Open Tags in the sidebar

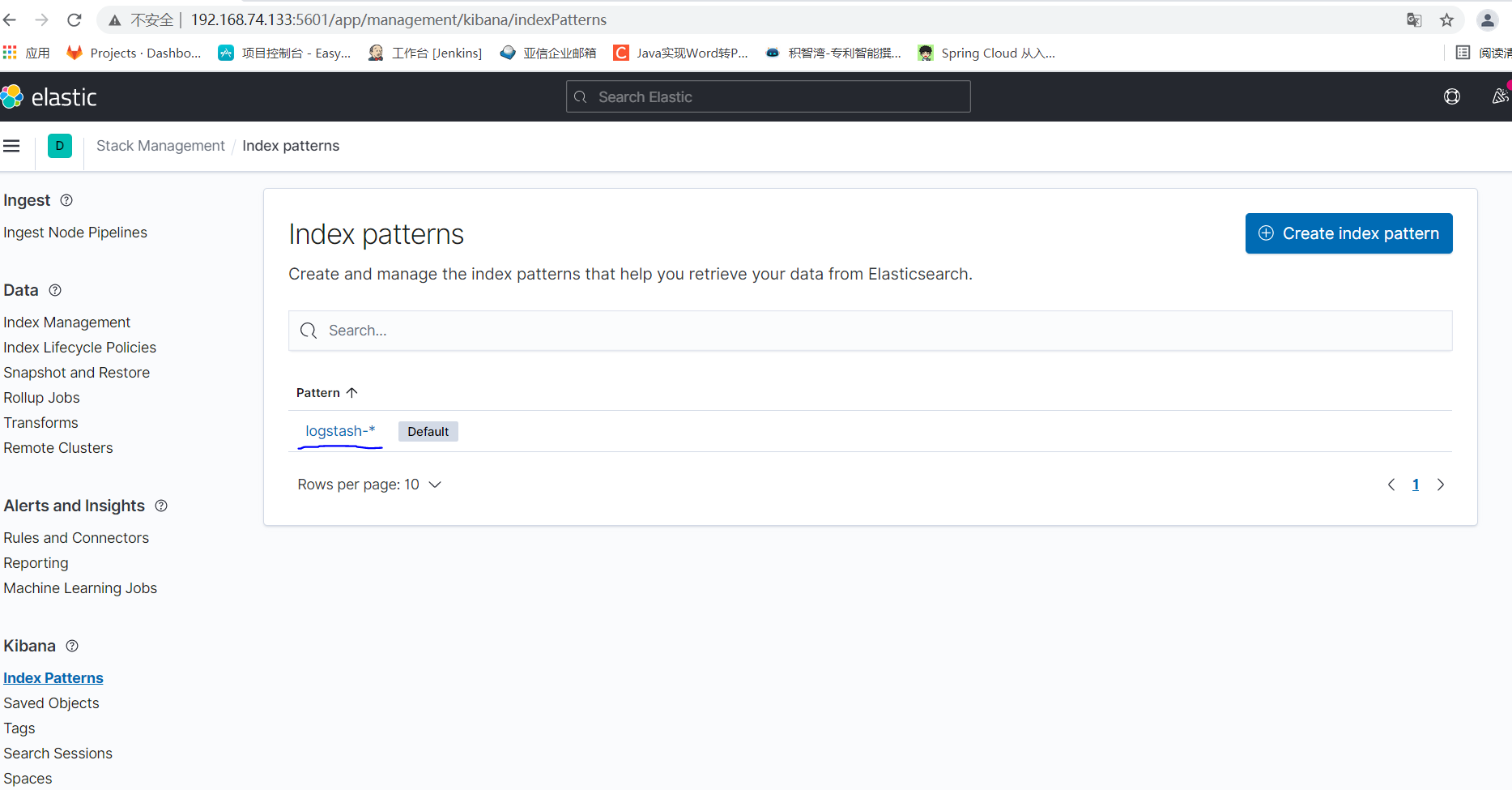point(19,728)
